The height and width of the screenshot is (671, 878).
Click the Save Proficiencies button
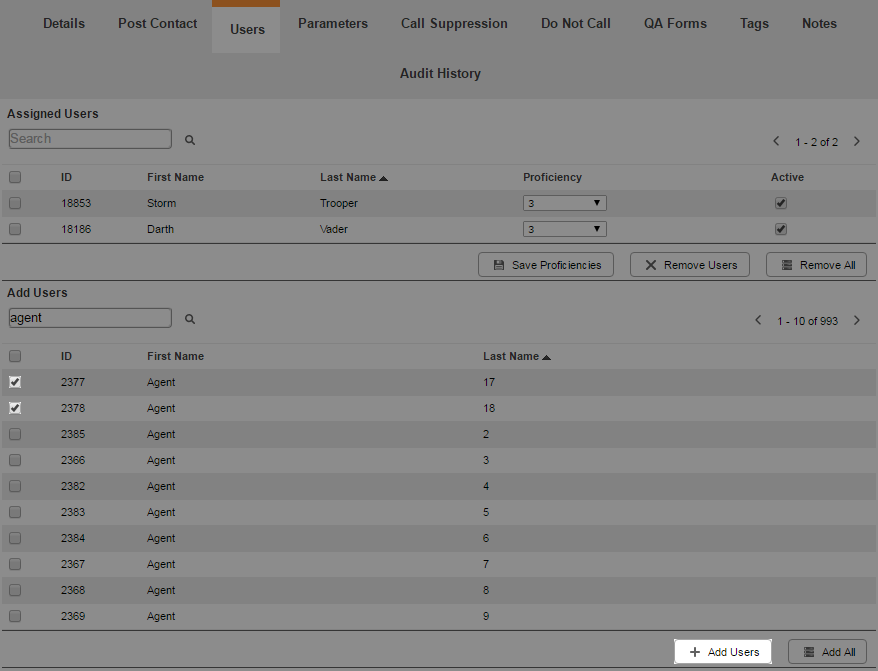tap(546, 265)
